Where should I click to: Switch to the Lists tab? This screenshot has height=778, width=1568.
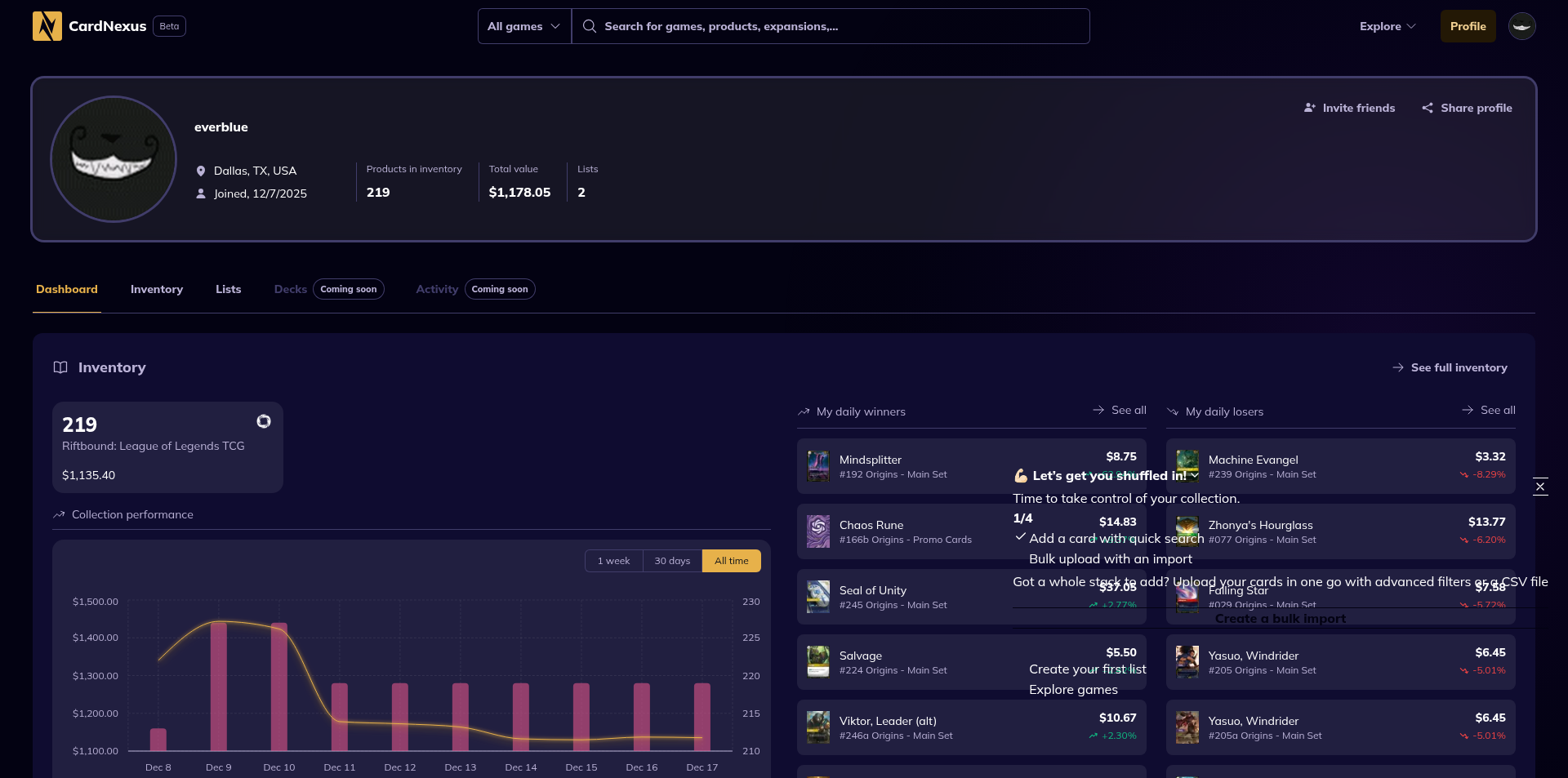pyautogui.click(x=228, y=289)
